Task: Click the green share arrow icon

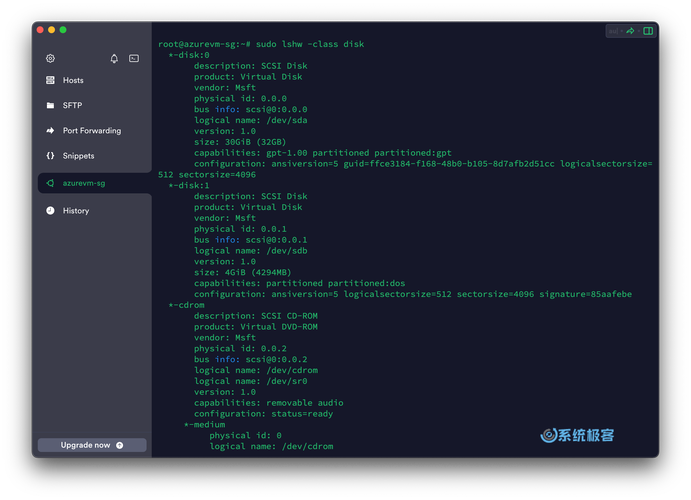Action: pyautogui.click(x=631, y=31)
